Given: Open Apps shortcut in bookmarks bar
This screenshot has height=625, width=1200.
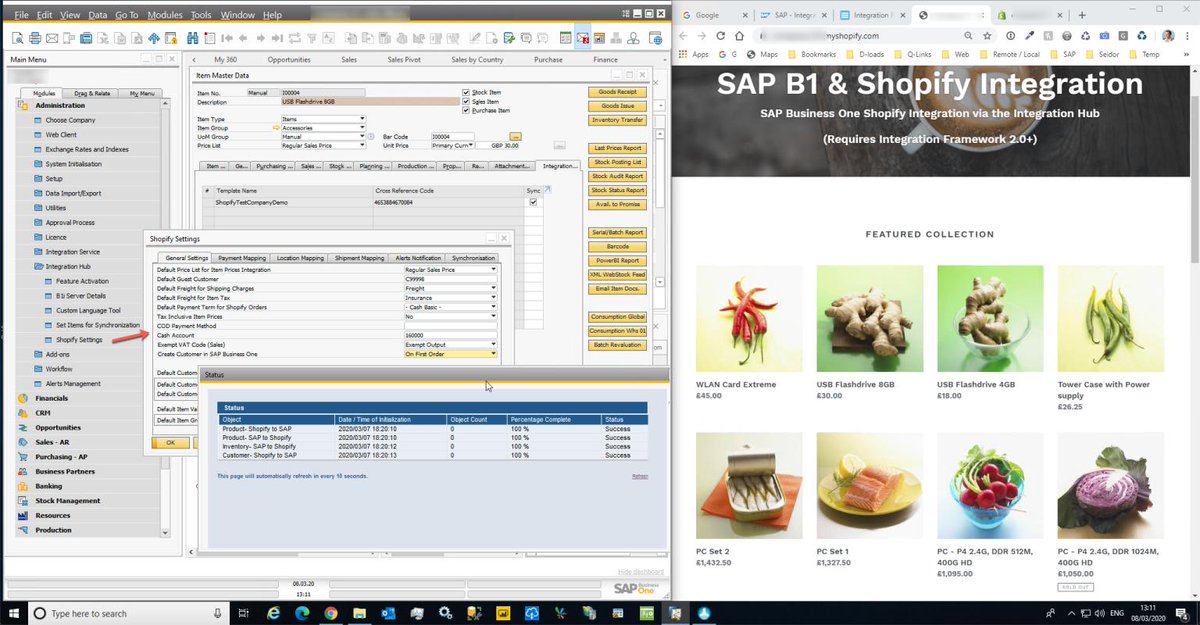Looking at the screenshot, I should pyautogui.click(x=694, y=54).
